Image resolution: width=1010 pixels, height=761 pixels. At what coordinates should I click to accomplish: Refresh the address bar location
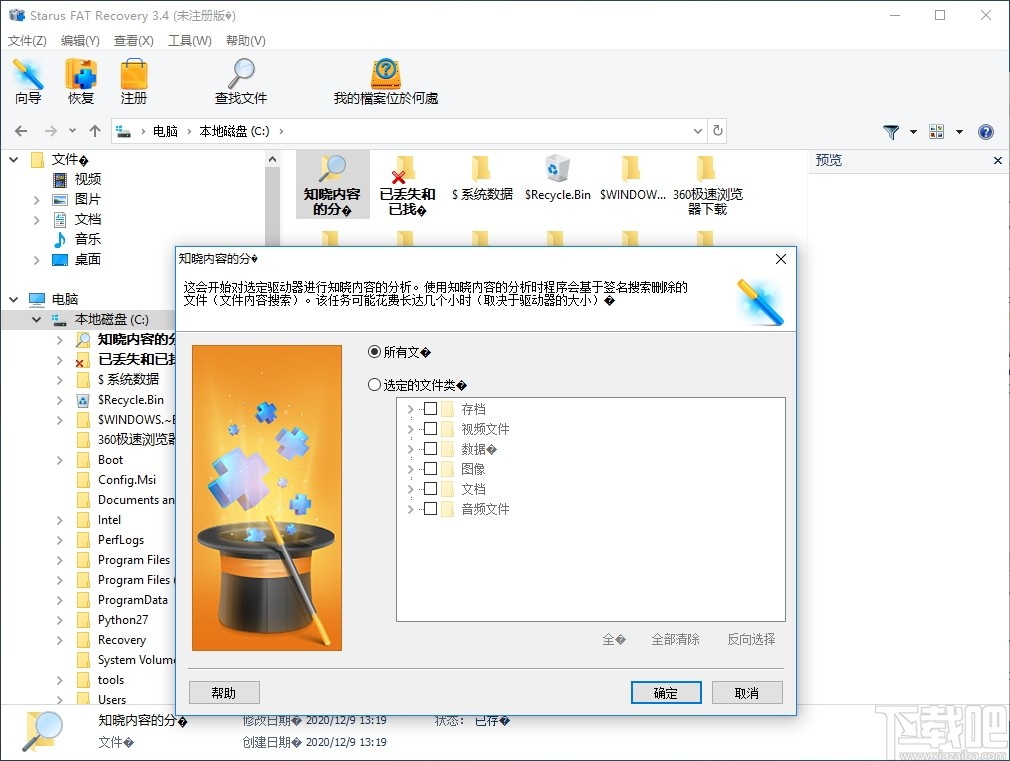(x=718, y=131)
